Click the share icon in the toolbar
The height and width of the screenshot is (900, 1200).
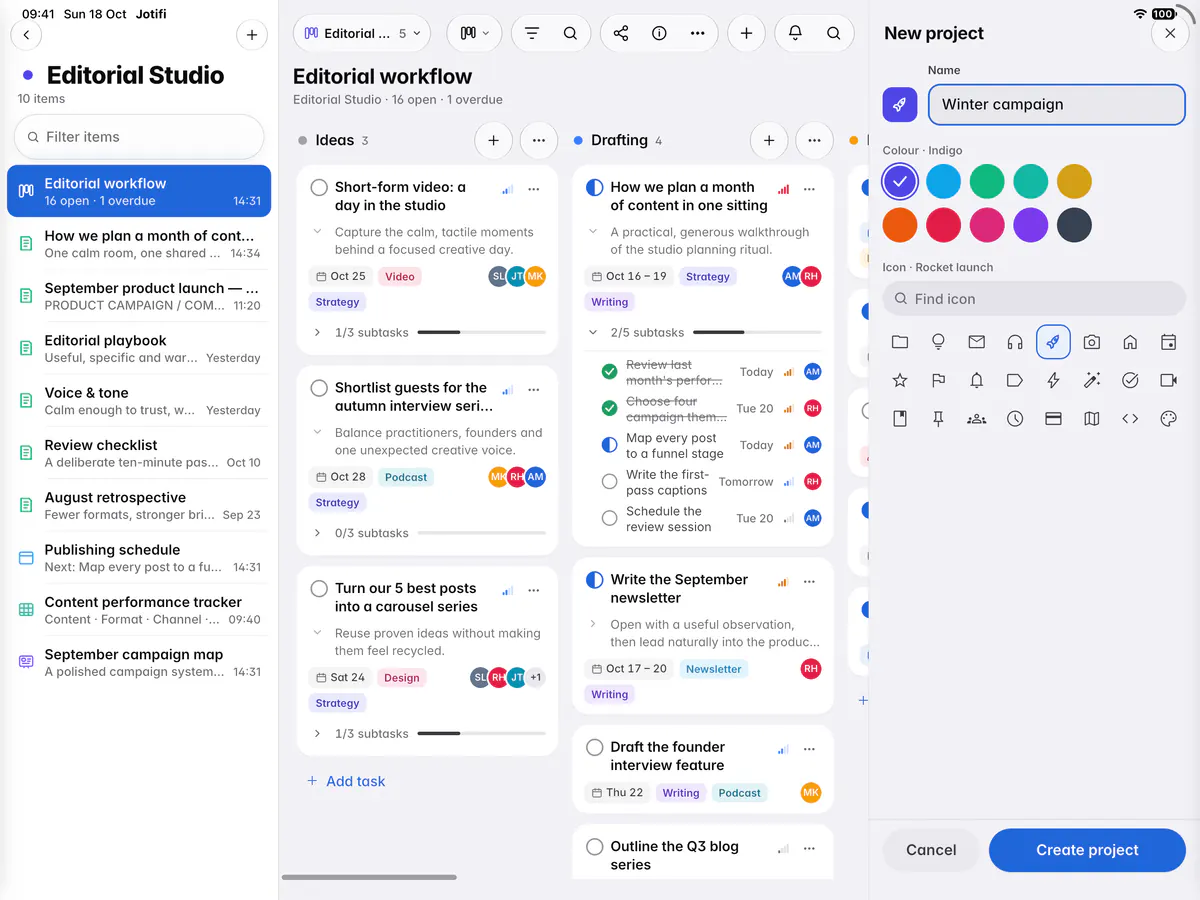point(621,33)
